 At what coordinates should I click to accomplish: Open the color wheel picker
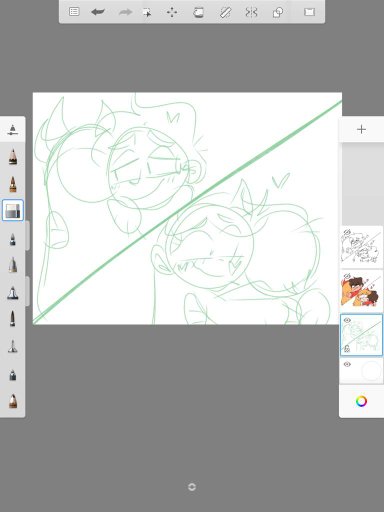[361, 401]
